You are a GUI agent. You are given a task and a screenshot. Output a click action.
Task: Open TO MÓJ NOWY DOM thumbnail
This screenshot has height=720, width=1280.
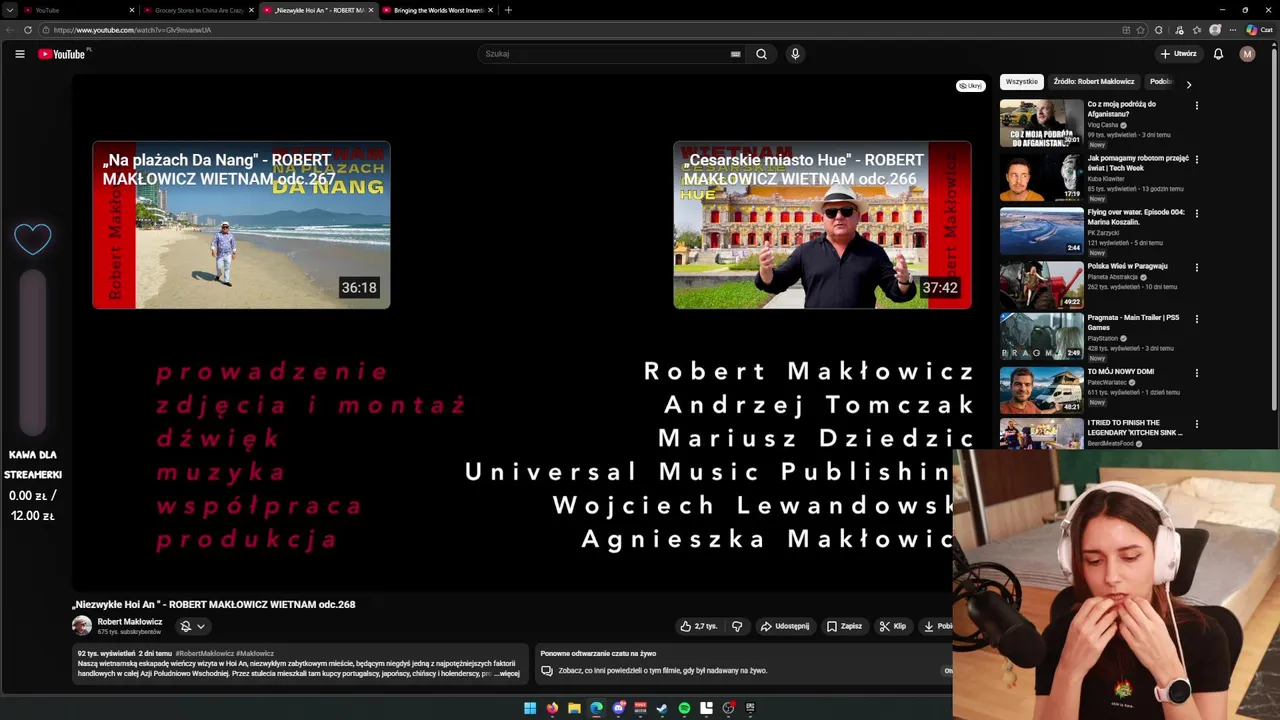pos(1041,390)
